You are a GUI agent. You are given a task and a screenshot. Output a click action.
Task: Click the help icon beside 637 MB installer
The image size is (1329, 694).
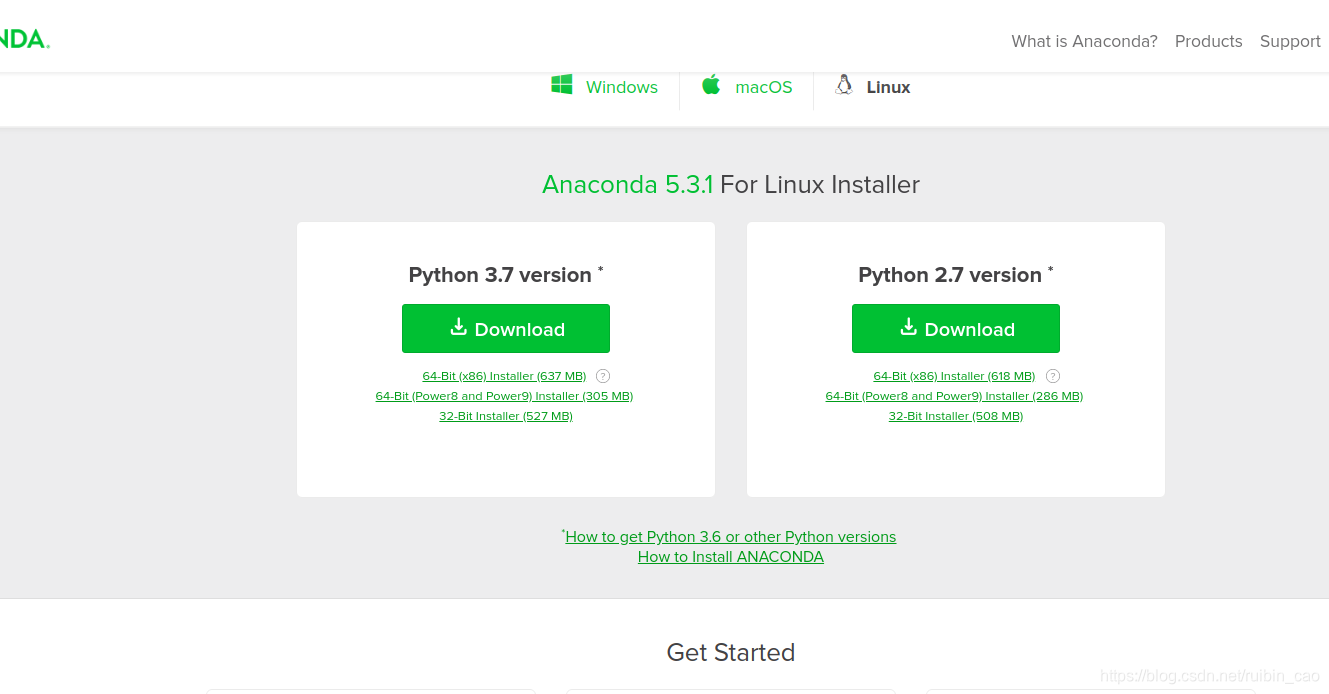click(603, 376)
